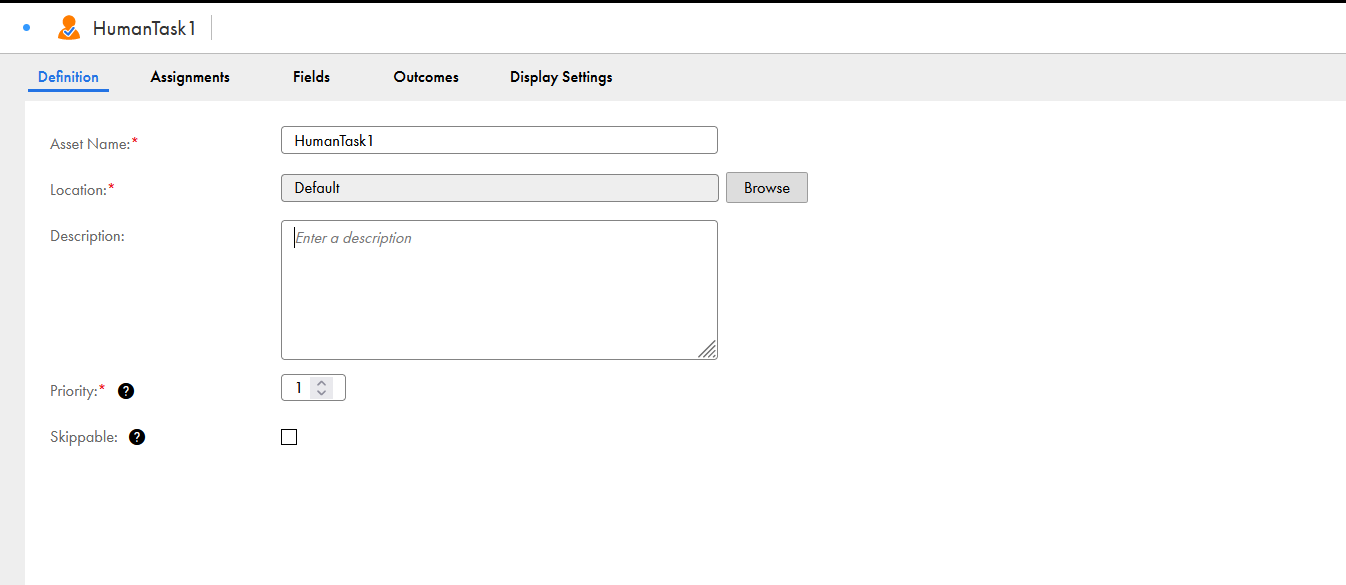Viewport: 1346px width, 585px height.
Task: Click the Priority number field
Action: pos(313,387)
